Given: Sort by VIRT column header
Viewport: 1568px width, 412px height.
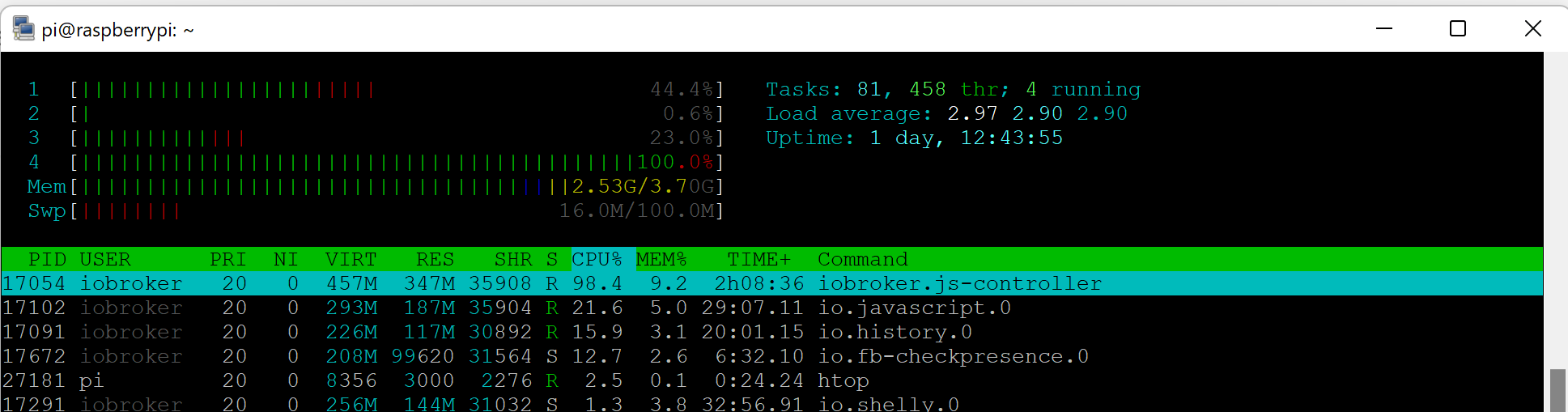Looking at the screenshot, I should [x=351, y=259].
